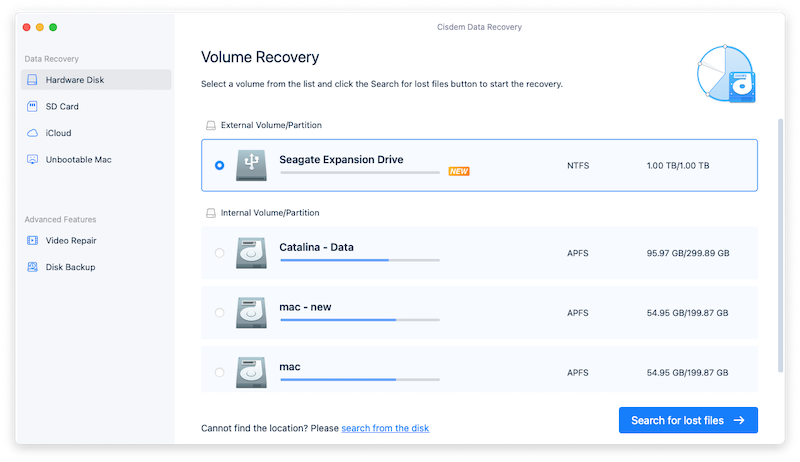800x462 pixels.
Task: Click the mac - new volume name
Action: [x=305, y=307]
